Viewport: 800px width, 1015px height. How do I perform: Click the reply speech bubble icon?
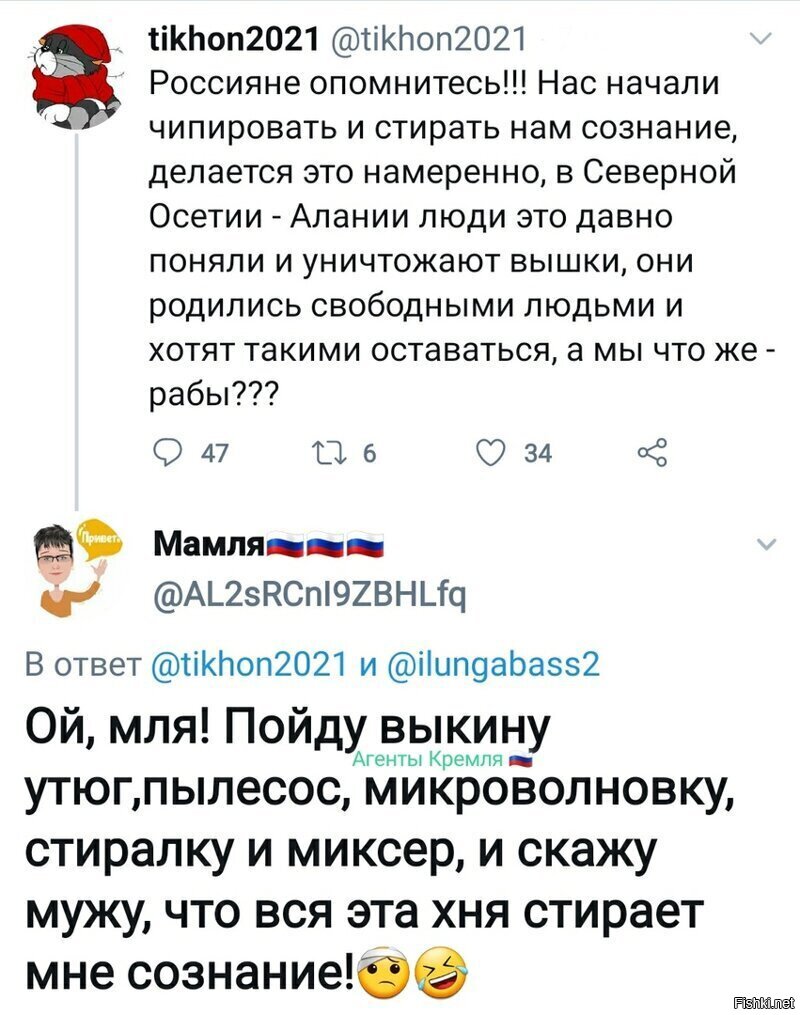pos(168,452)
